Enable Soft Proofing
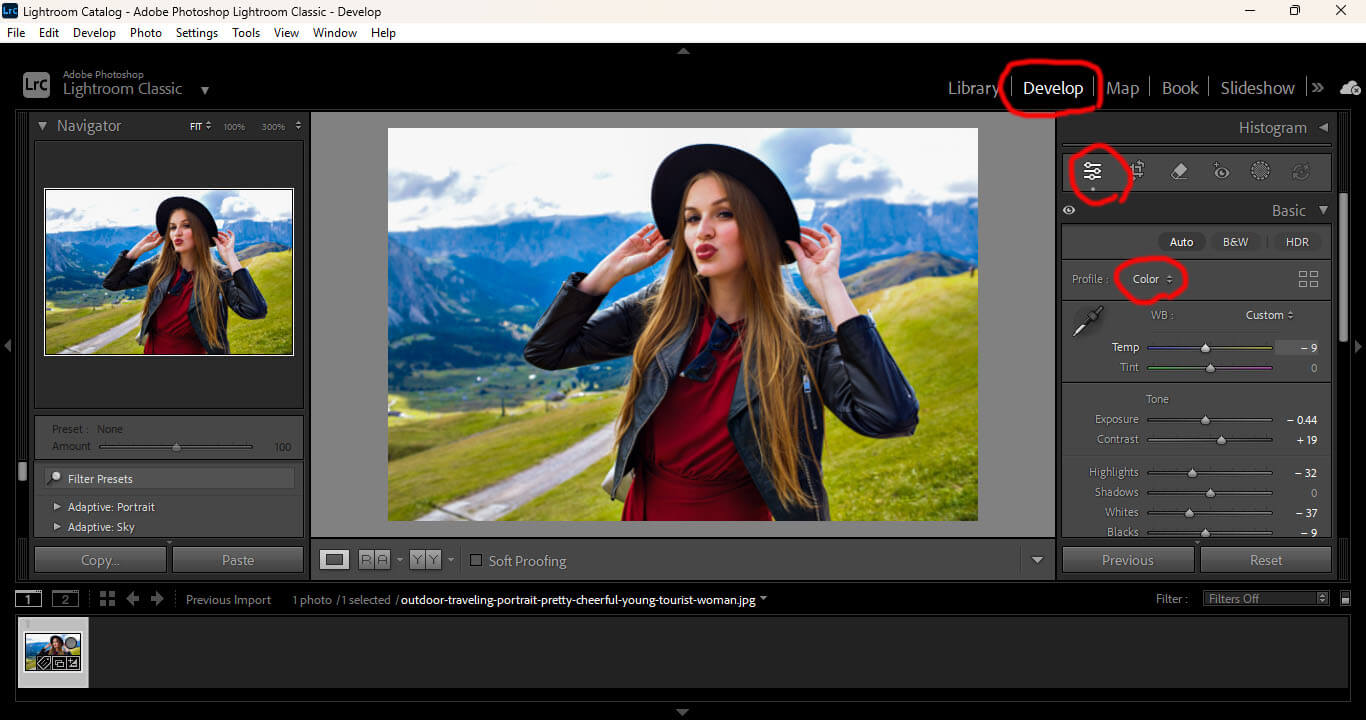Screen dimensions: 1366x720 (x=475, y=561)
